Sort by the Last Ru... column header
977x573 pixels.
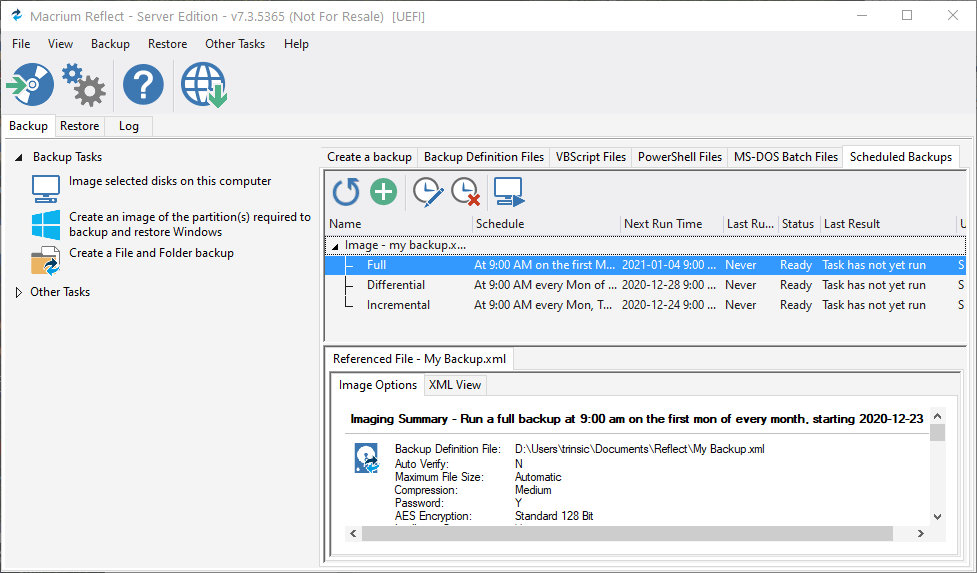[750, 224]
